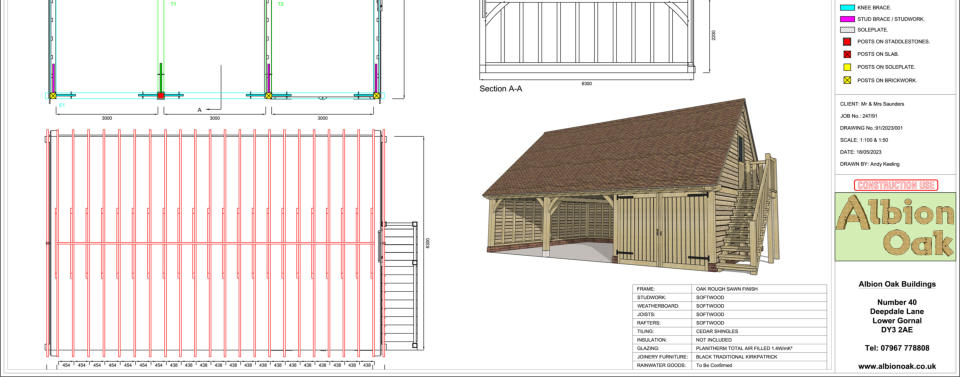The width and height of the screenshot is (960, 377).
Task: Click the 'KNEE BRACE.' legend label
Action: (x=874, y=8)
